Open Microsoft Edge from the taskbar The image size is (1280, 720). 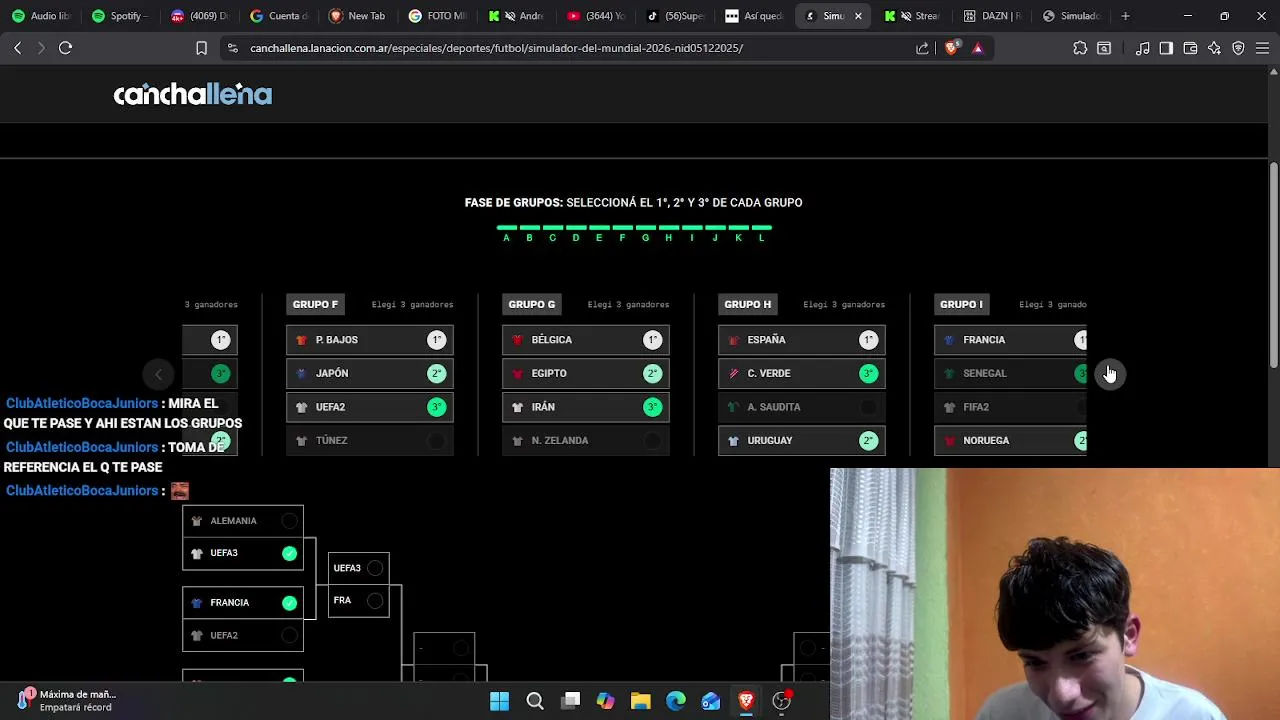pyautogui.click(x=676, y=701)
